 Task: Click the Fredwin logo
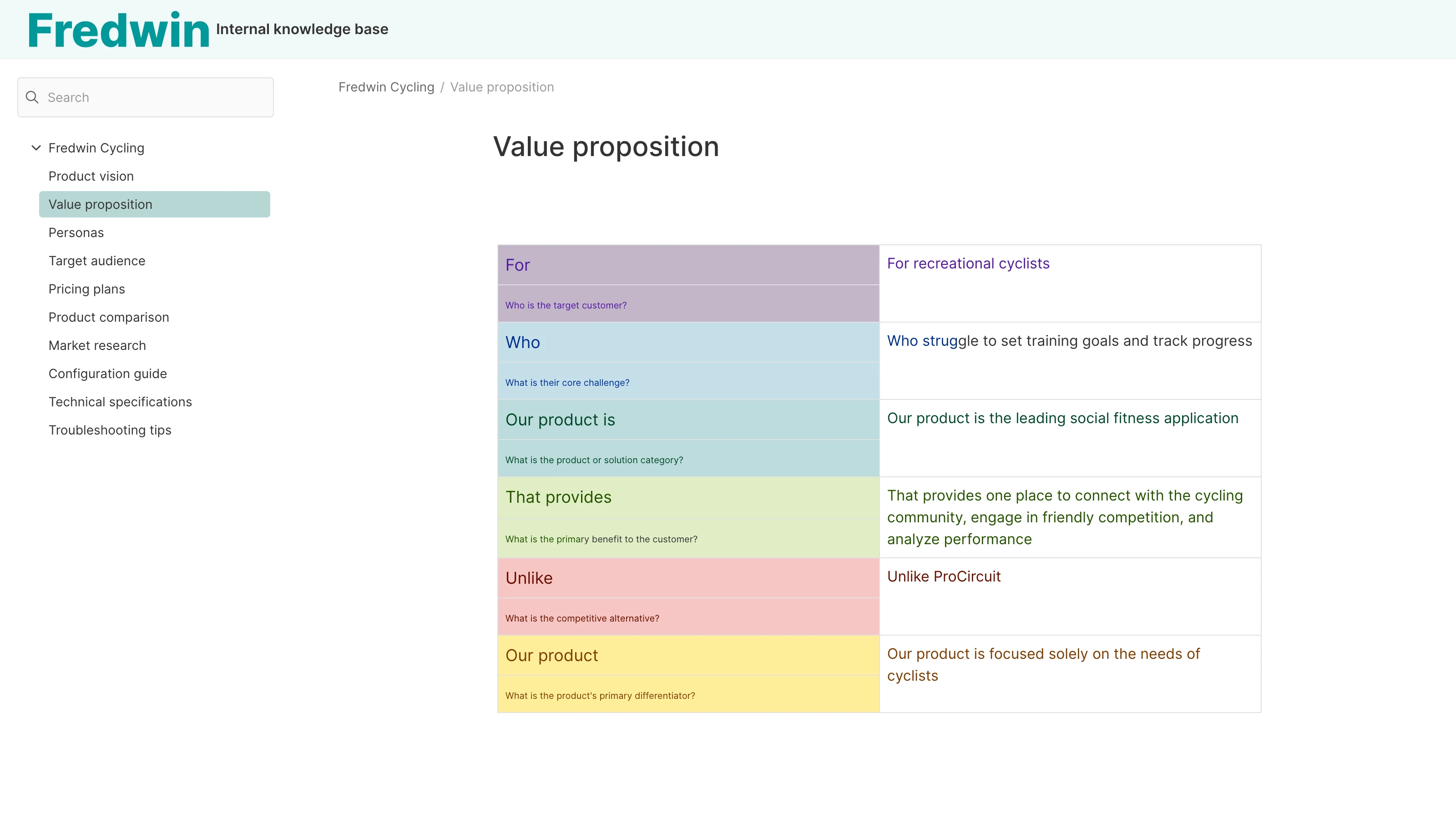point(118,29)
